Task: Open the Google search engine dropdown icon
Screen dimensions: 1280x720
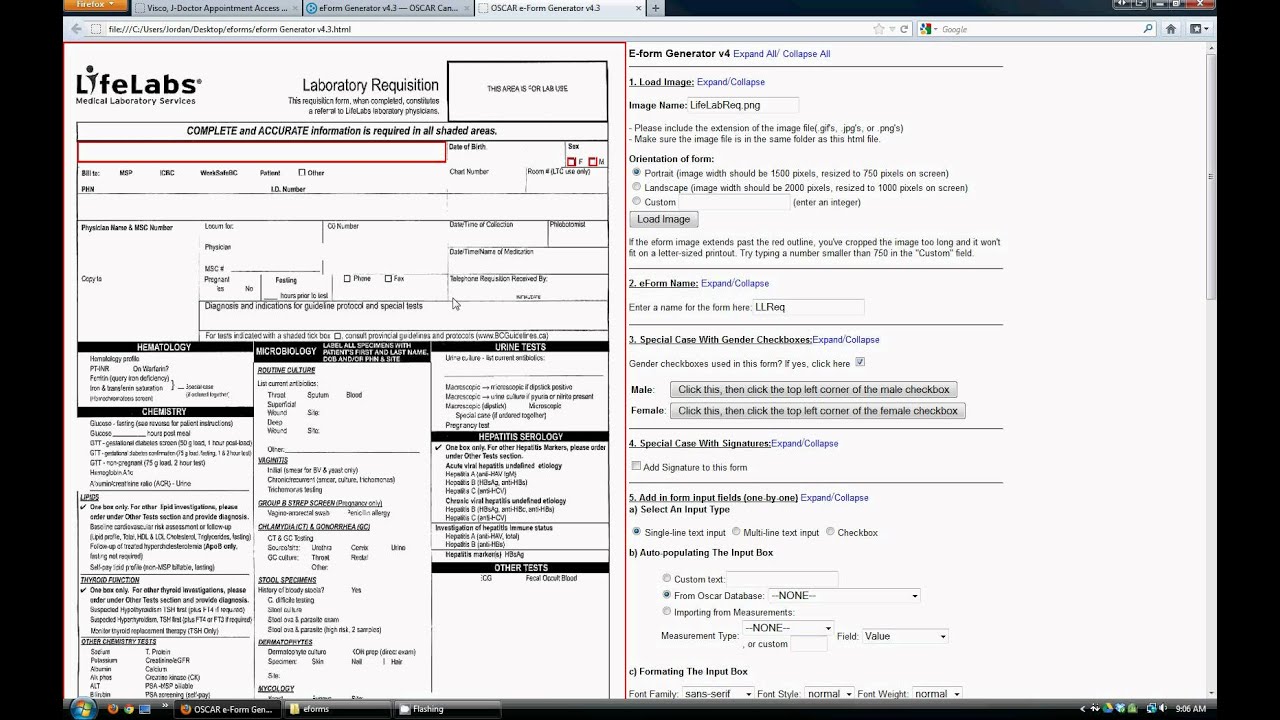Action: [929, 29]
